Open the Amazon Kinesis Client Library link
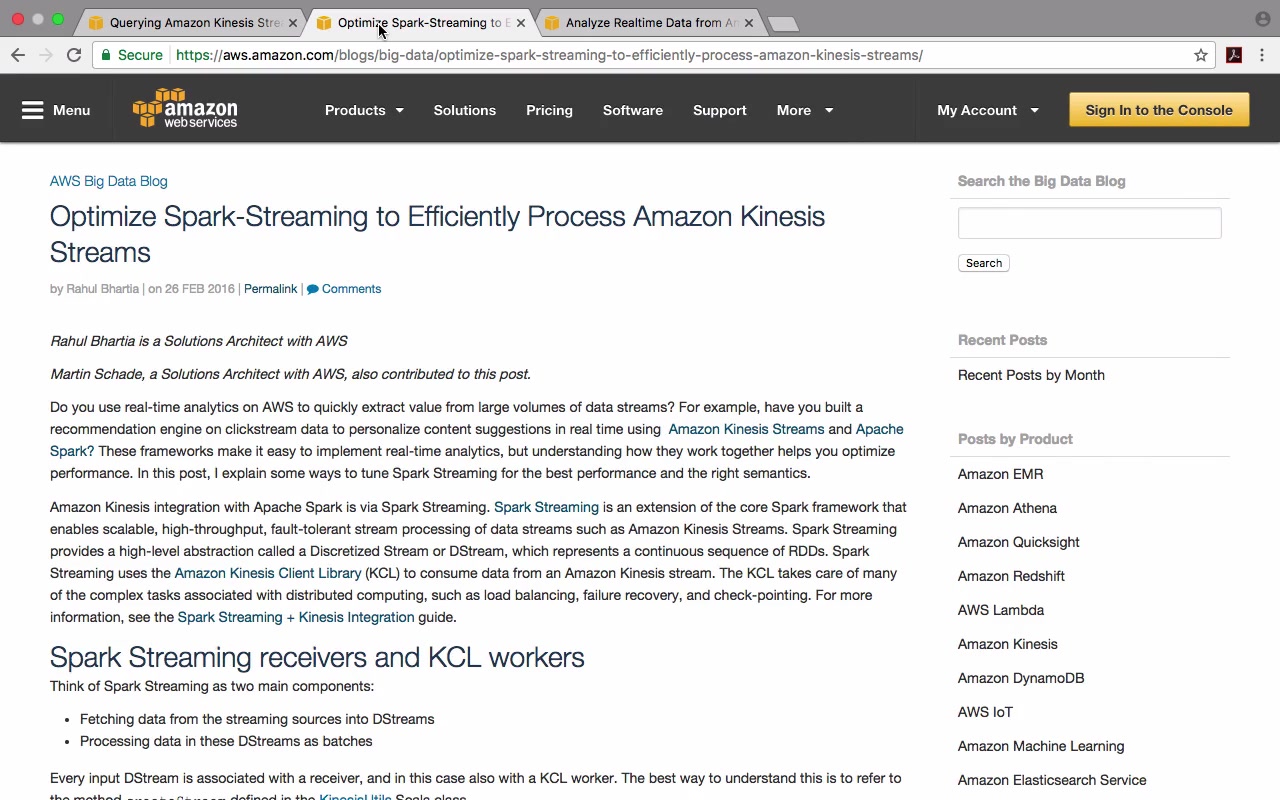 268,573
